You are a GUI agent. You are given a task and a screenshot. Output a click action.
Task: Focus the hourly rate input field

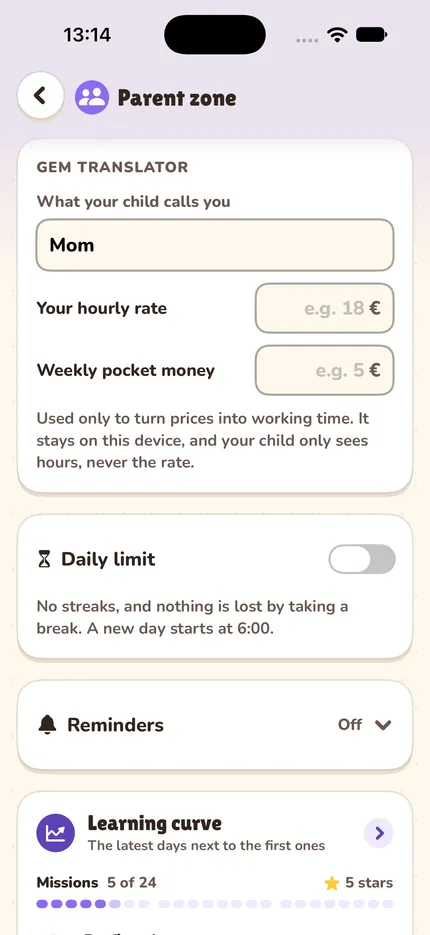pyautogui.click(x=324, y=308)
